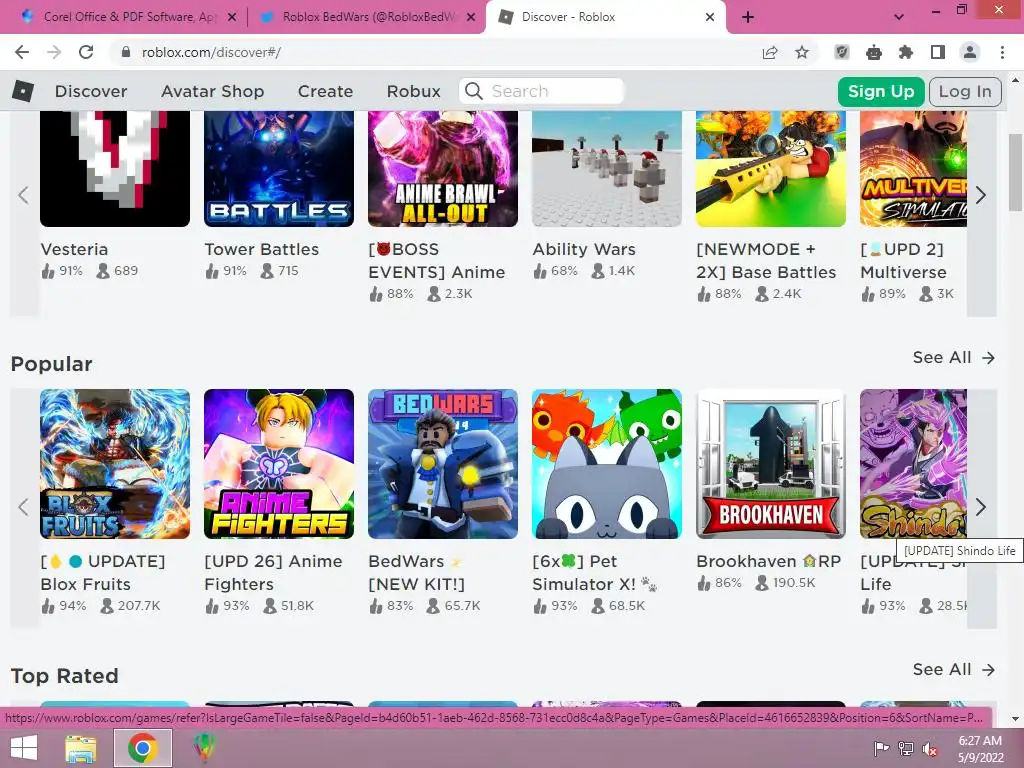1024x768 pixels.
Task: Click See All for Popular
Action: click(x=953, y=357)
